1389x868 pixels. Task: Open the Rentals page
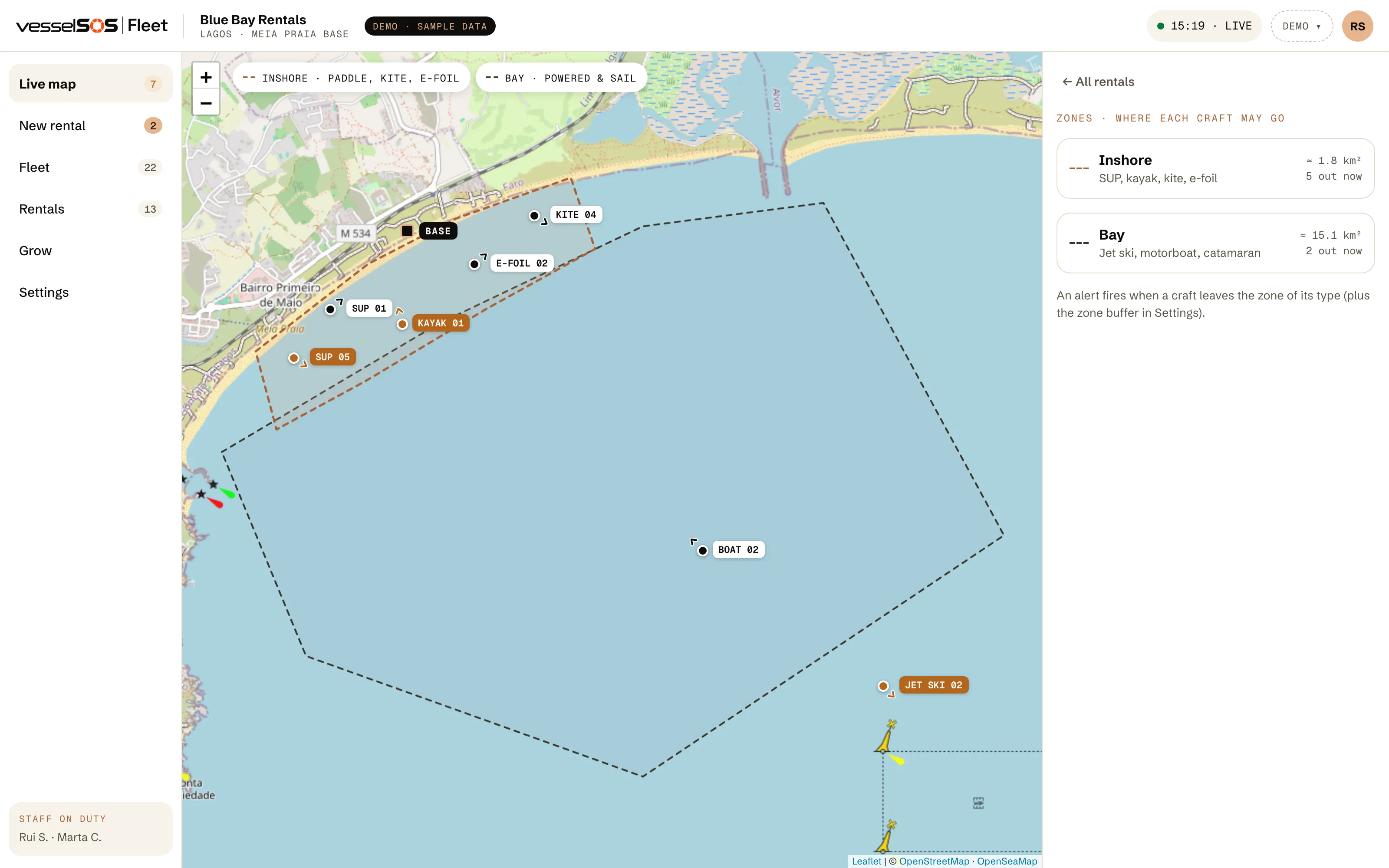click(x=91, y=209)
